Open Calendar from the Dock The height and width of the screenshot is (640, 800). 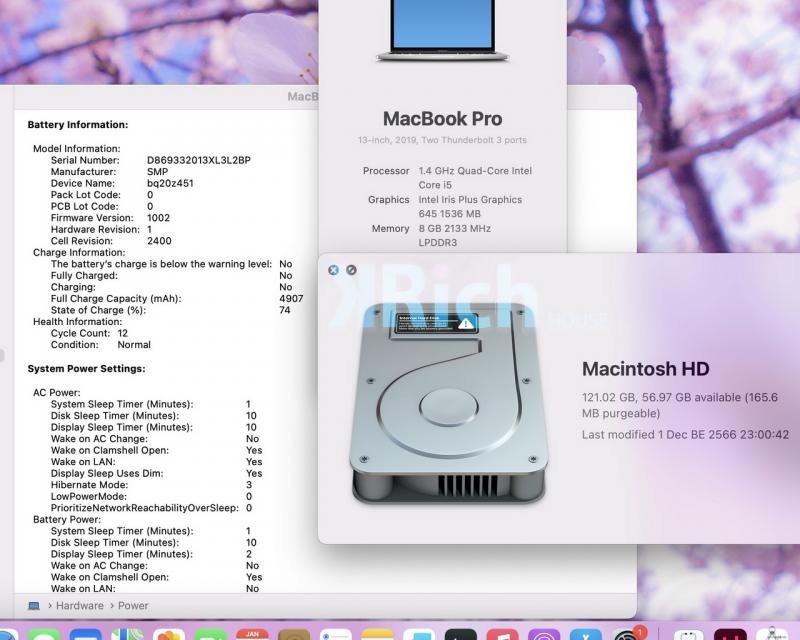tap(253, 634)
